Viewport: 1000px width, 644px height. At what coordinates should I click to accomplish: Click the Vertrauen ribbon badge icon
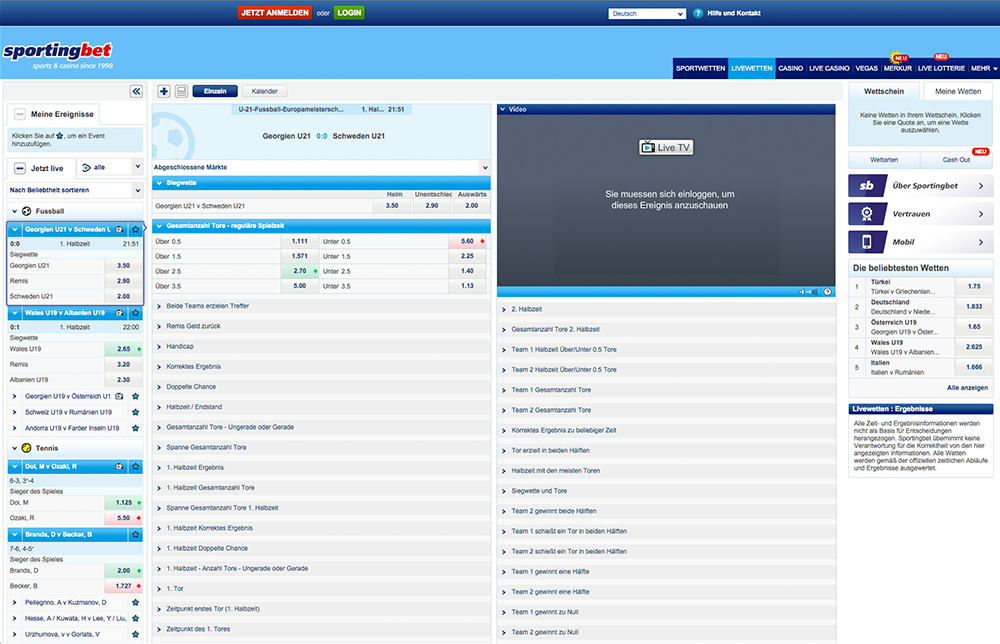coord(867,214)
